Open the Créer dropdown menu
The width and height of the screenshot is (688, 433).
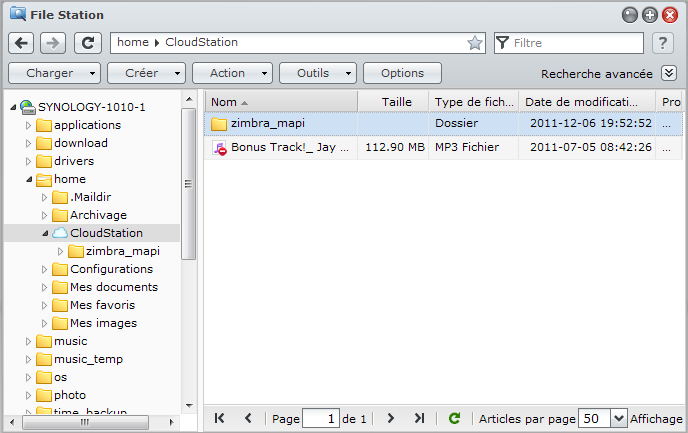click(147, 73)
